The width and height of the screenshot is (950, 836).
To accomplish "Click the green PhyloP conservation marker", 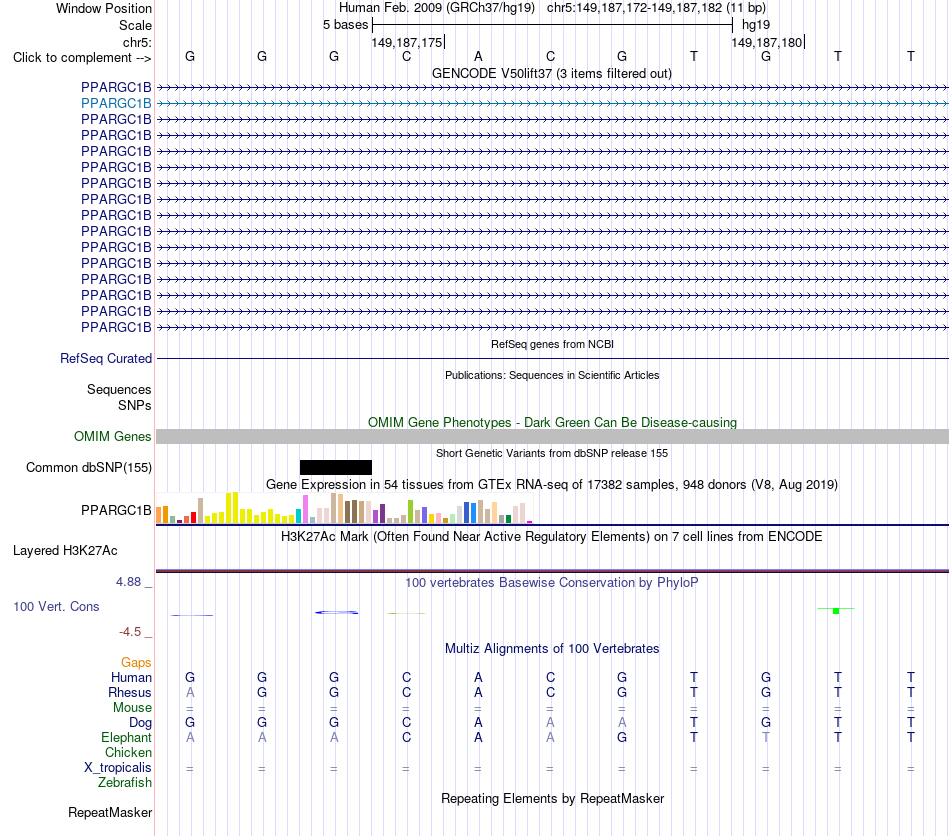I will click(836, 611).
